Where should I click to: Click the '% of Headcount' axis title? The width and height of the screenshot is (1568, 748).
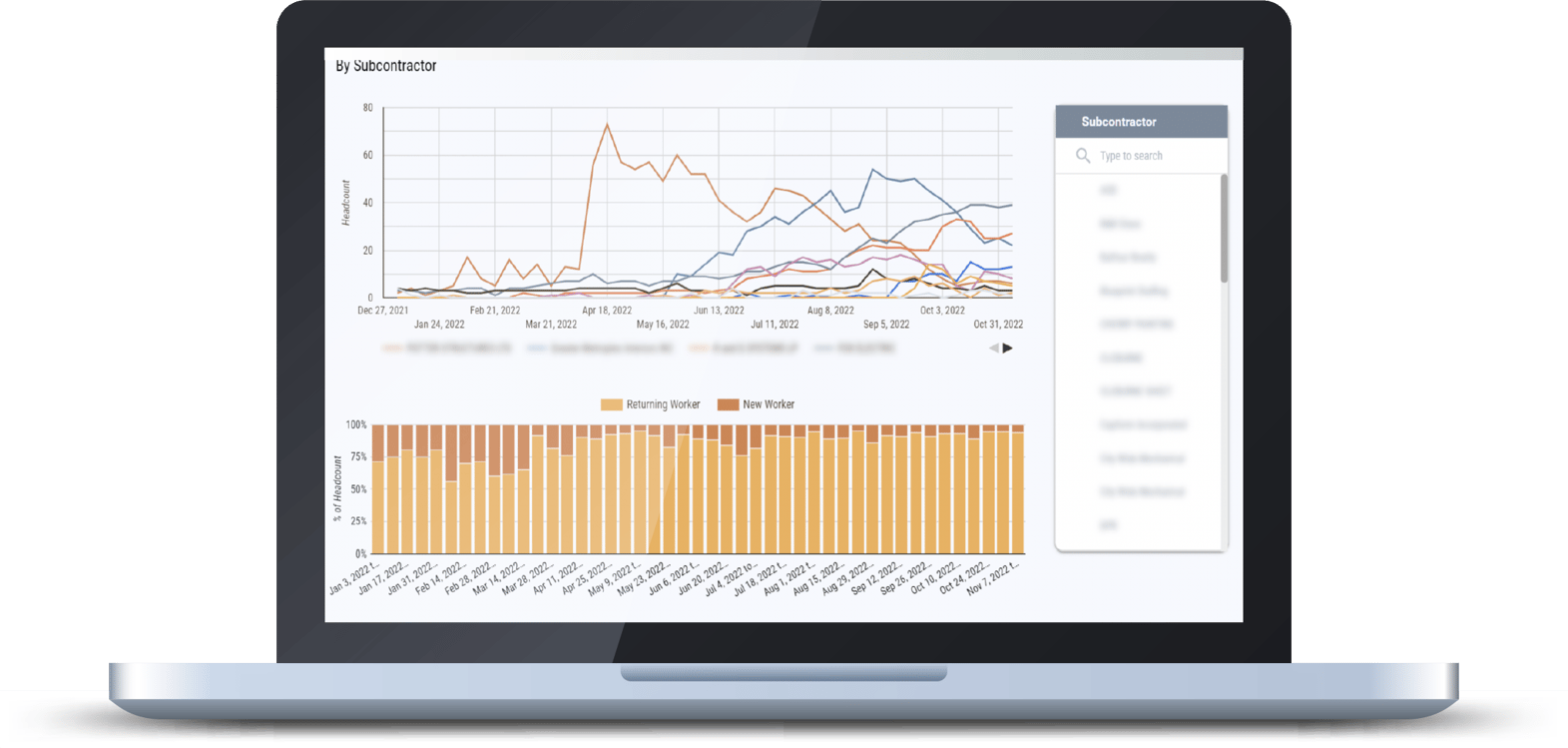click(337, 489)
